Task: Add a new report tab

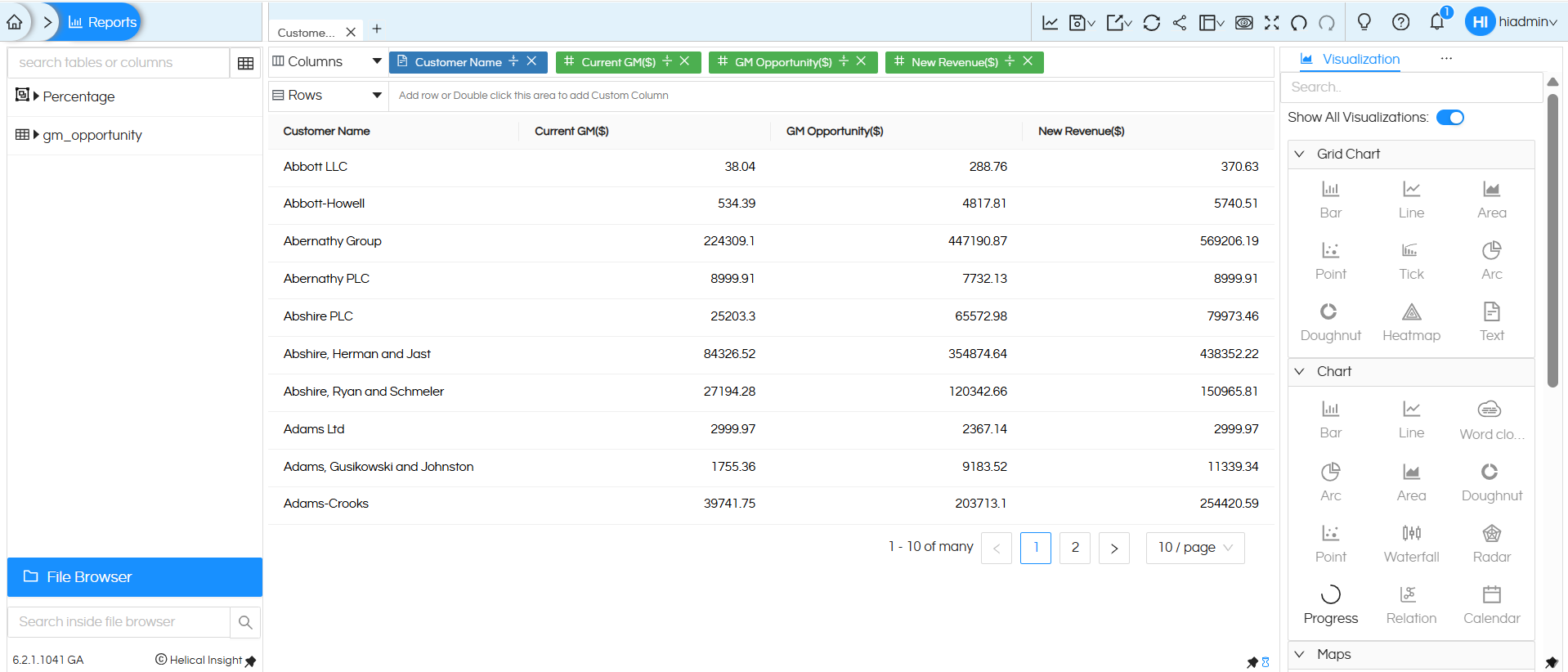Action: point(377,29)
